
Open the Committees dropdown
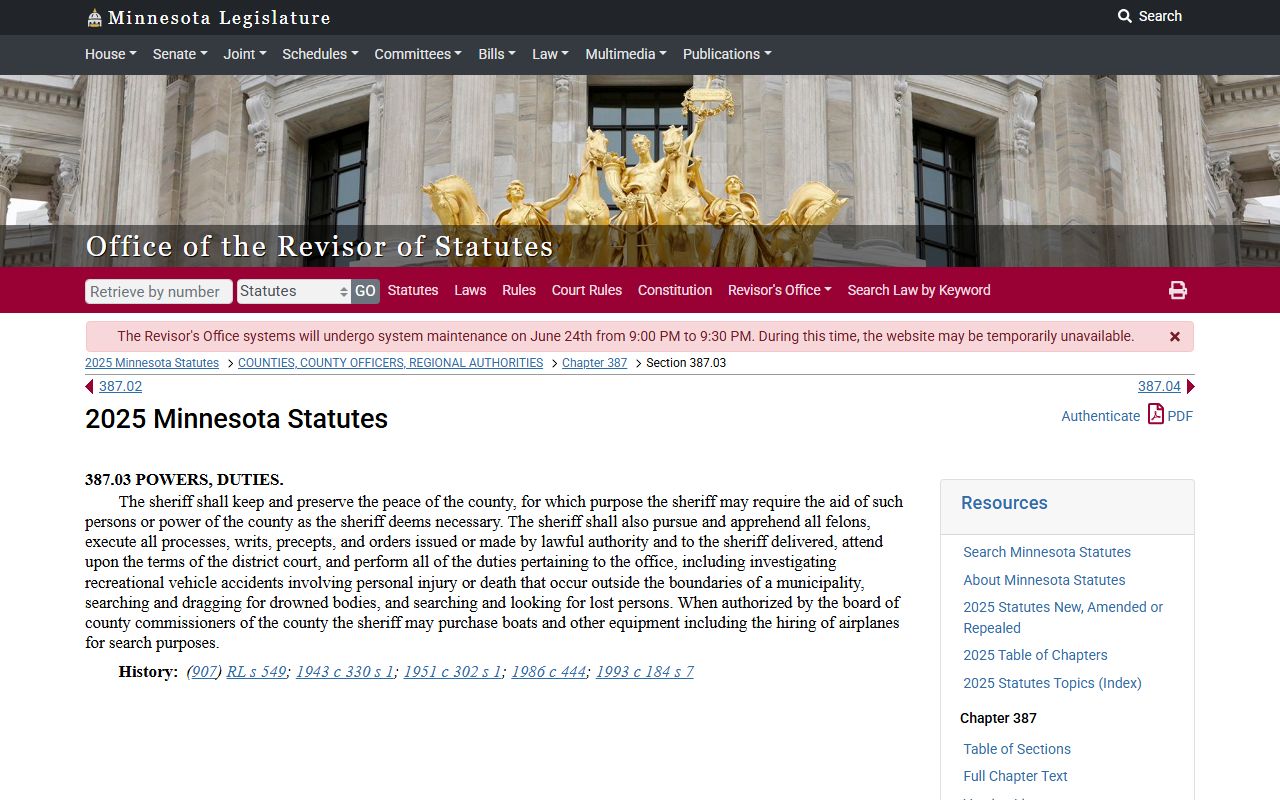pos(418,54)
